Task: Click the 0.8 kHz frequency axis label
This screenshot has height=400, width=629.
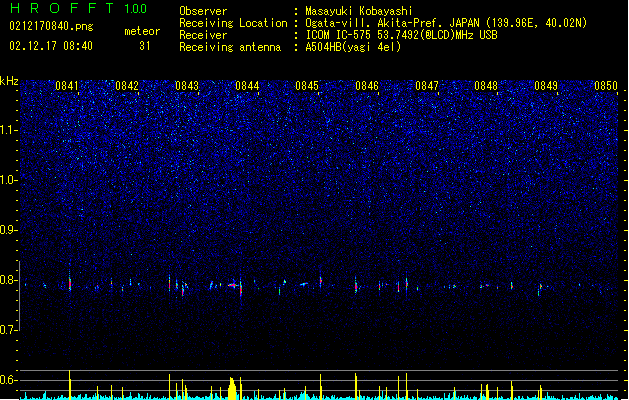Action: coord(9,280)
